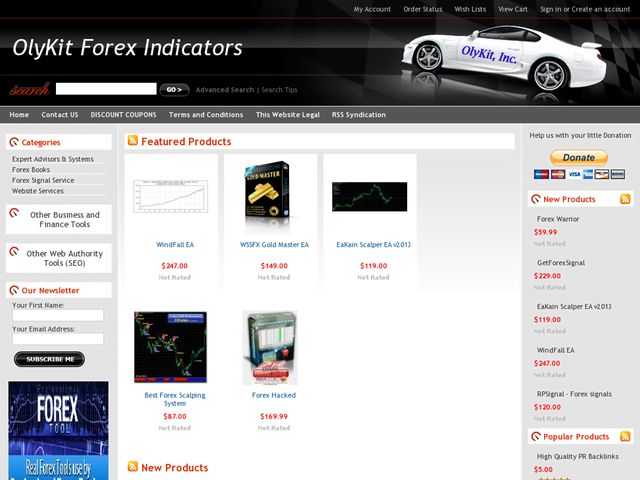640x480 pixels.
Task: Open View Cart link
Action: (513, 9)
